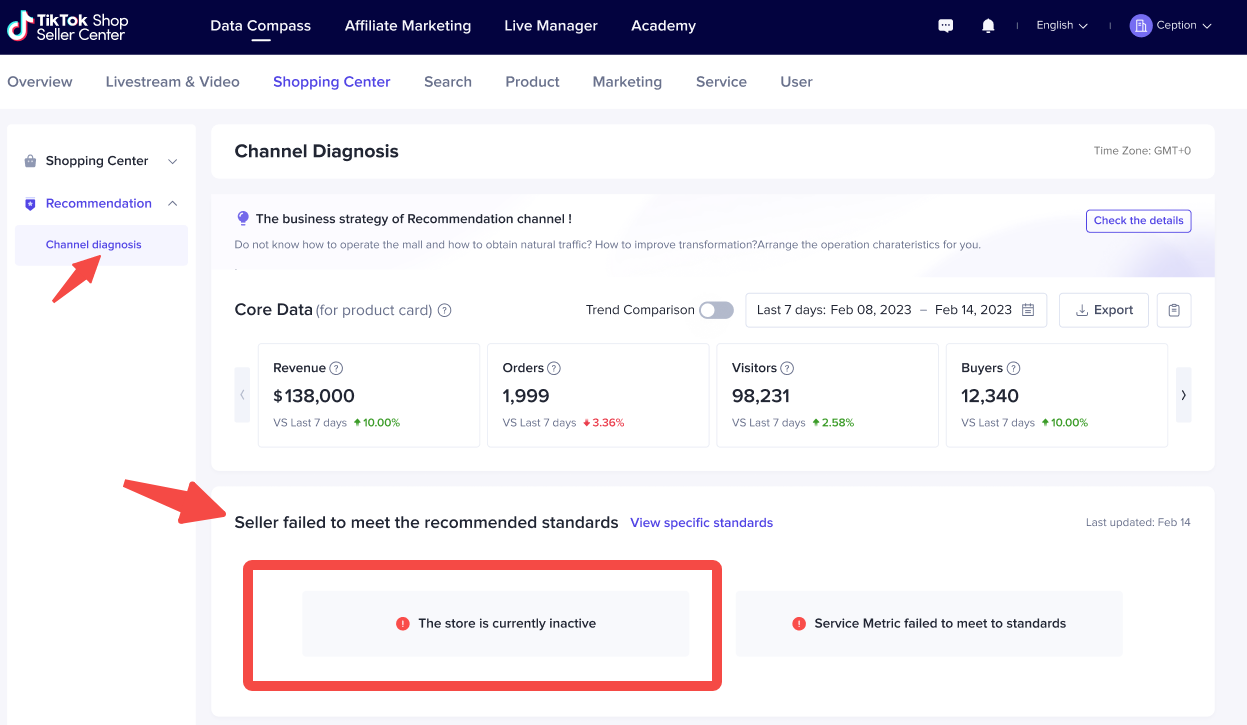Switch to the Livestream & Video tab
1247x725 pixels.
pos(172,82)
